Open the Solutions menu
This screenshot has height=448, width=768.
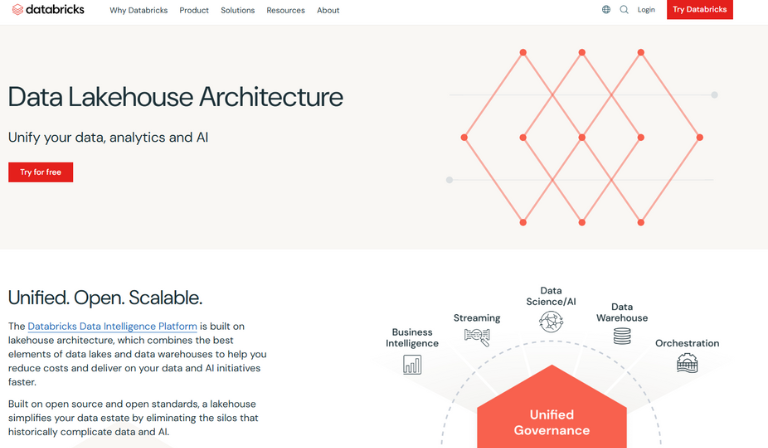click(x=238, y=10)
